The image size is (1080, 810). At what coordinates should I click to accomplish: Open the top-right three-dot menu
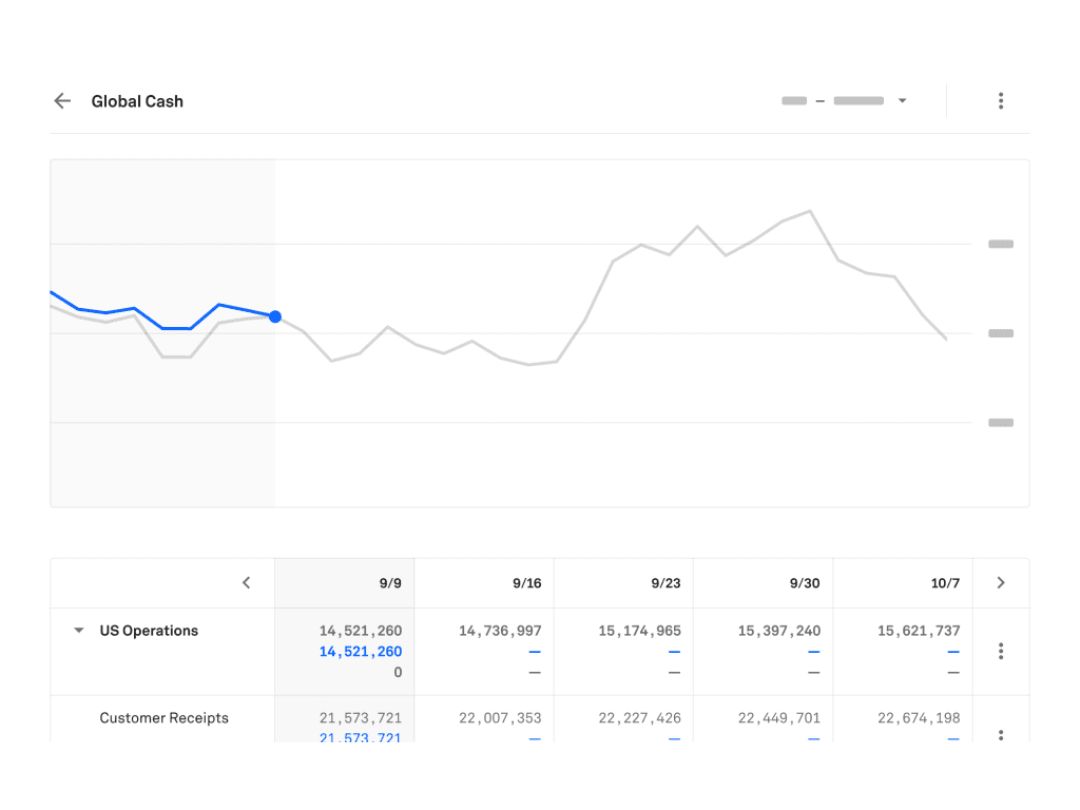(x=1001, y=101)
